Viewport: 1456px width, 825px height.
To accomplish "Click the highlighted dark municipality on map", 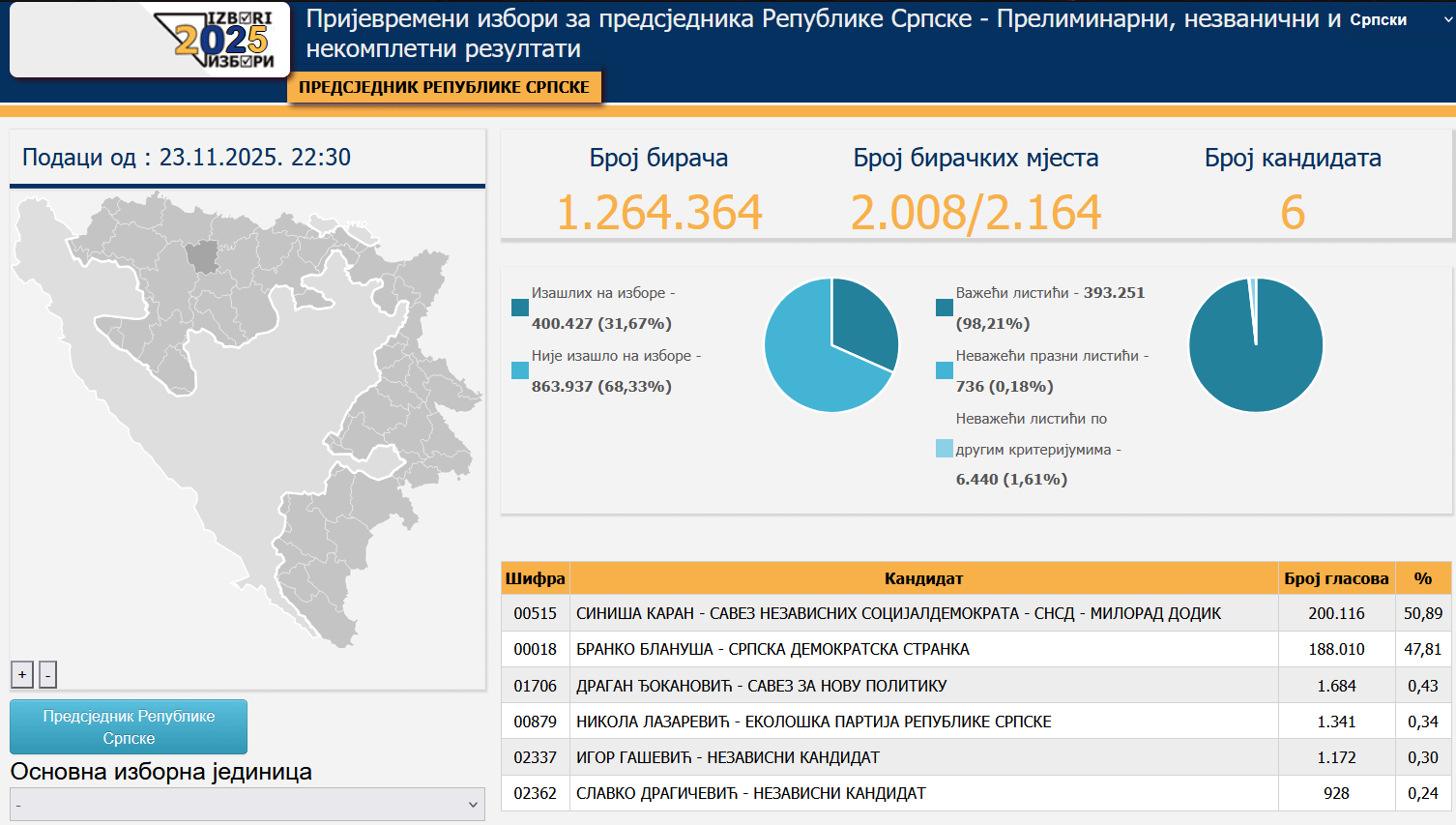I will tap(202, 256).
